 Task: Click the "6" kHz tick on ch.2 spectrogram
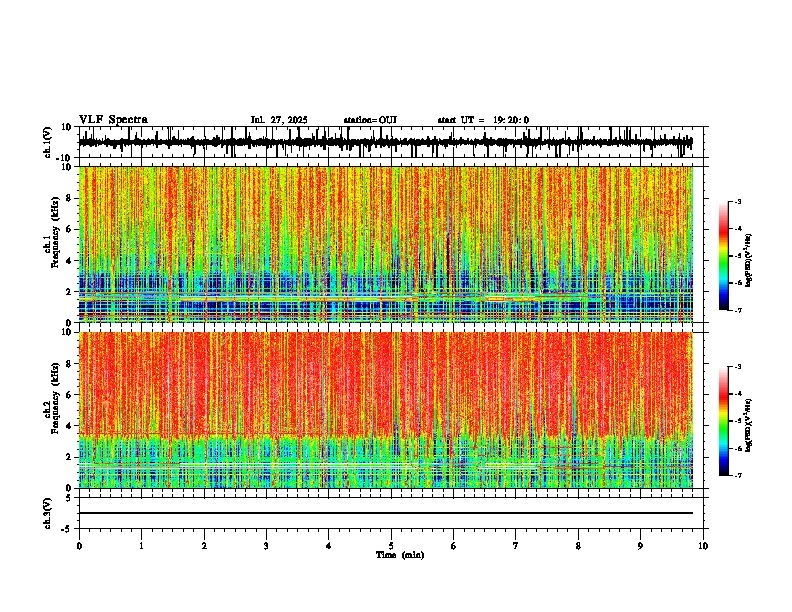69,395
